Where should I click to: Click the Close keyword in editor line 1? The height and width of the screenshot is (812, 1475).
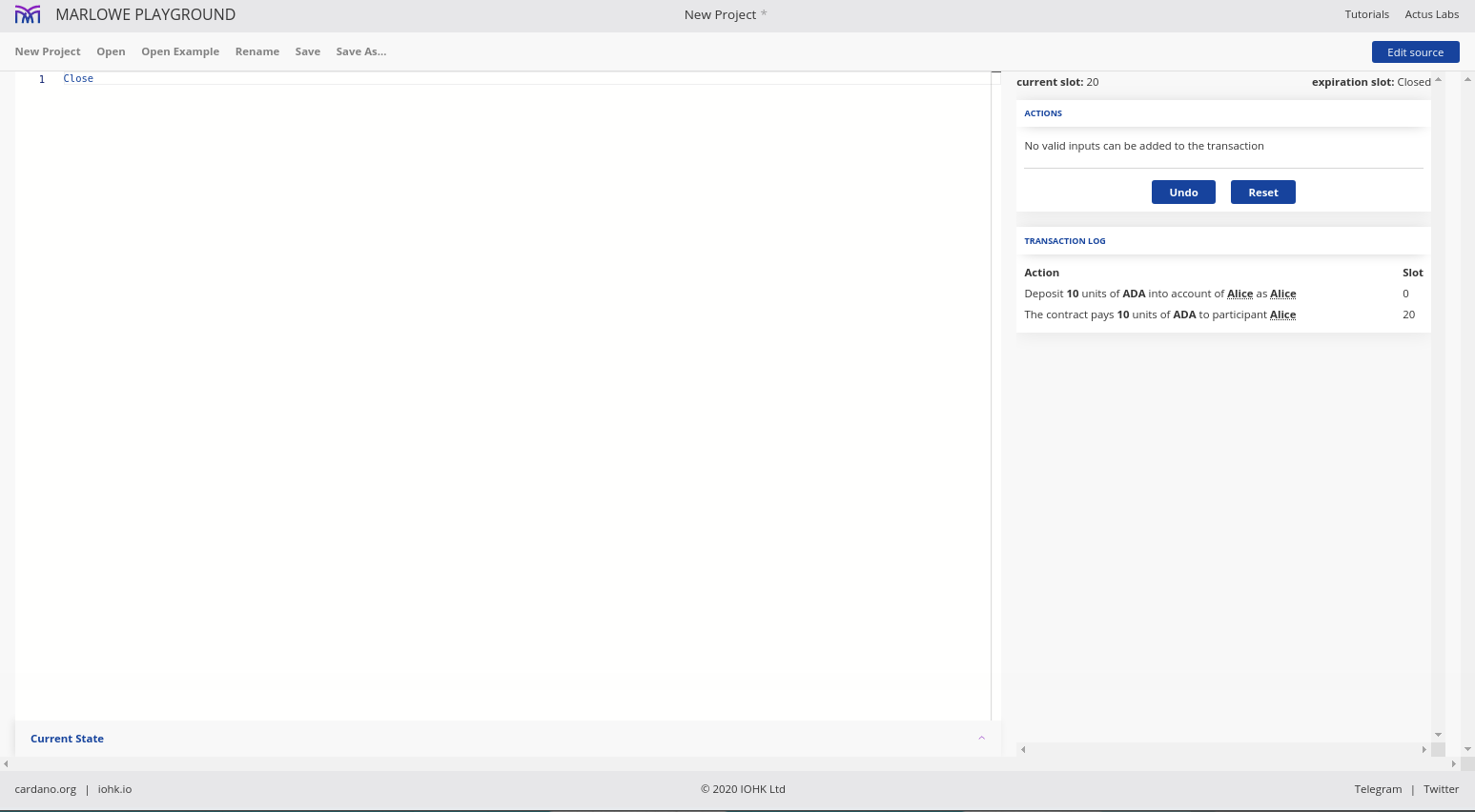click(78, 78)
